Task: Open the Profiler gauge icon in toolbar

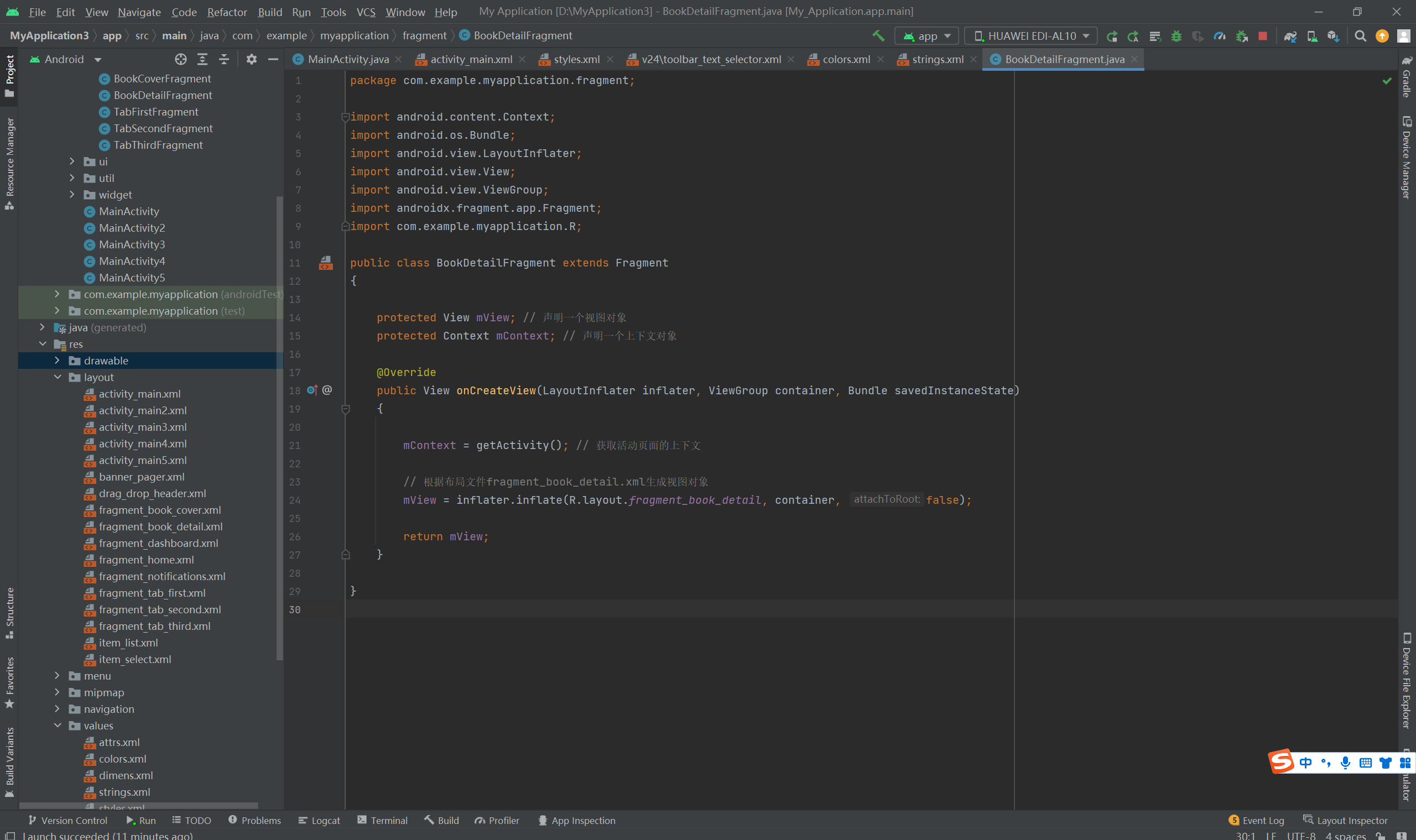Action: point(1220,36)
